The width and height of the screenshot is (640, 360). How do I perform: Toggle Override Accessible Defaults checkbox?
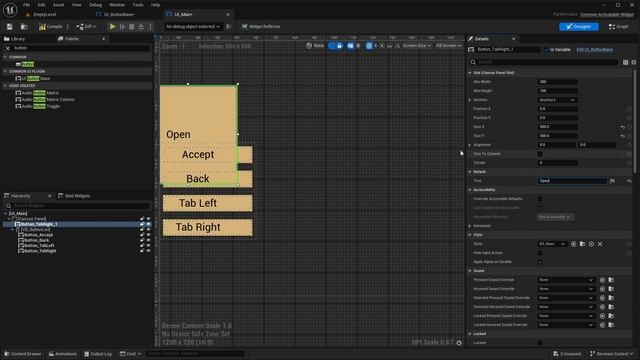click(540, 199)
